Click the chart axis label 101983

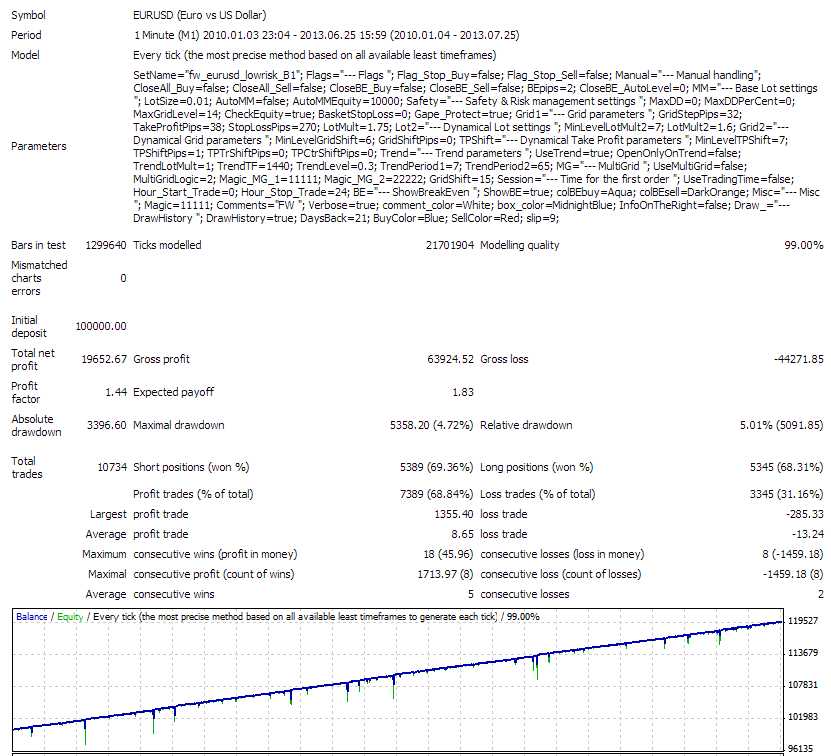(803, 717)
